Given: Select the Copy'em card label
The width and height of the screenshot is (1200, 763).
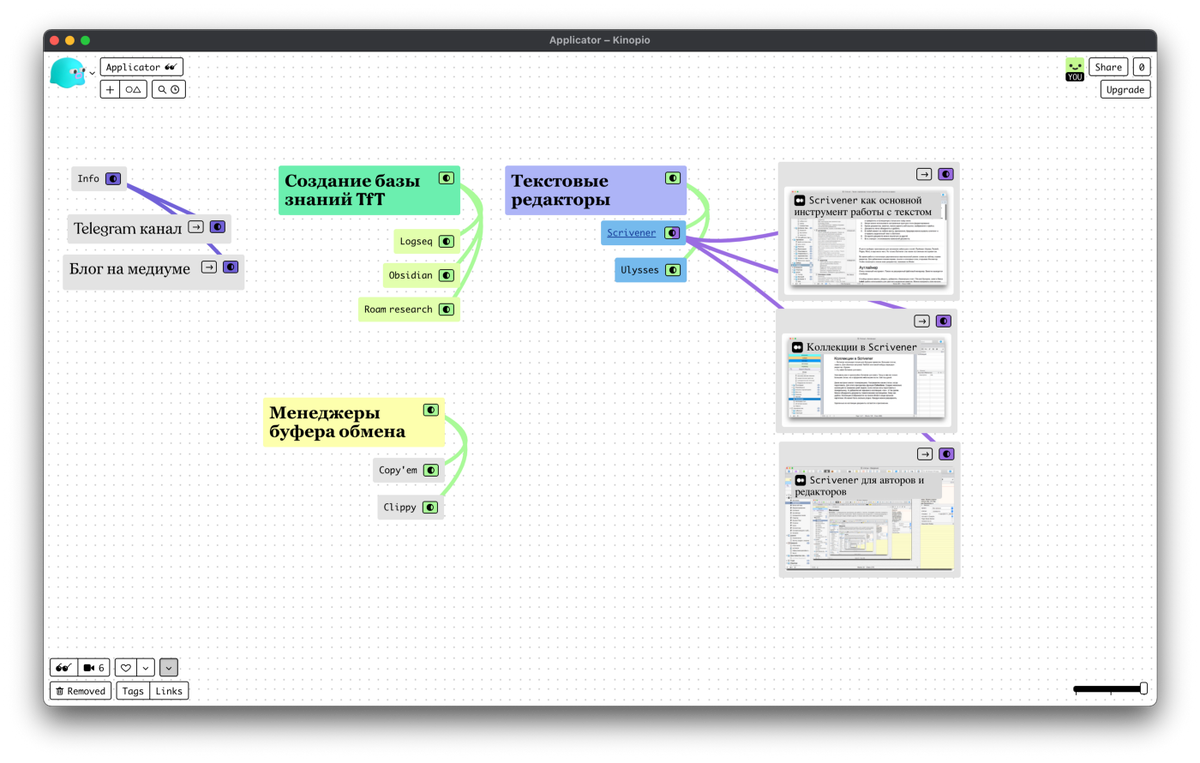Looking at the screenshot, I should tap(398, 470).
